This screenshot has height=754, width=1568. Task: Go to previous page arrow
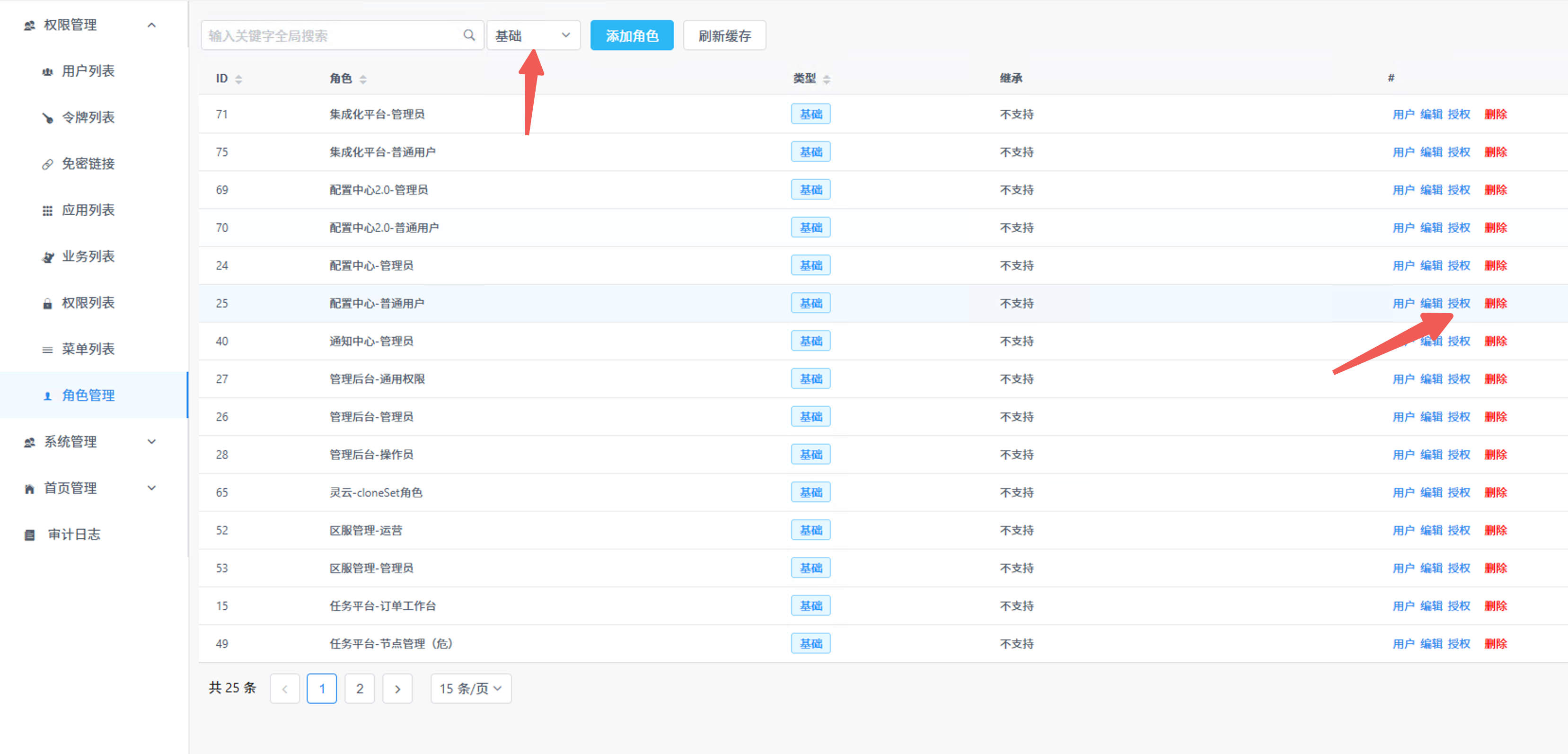coord(285,689)
